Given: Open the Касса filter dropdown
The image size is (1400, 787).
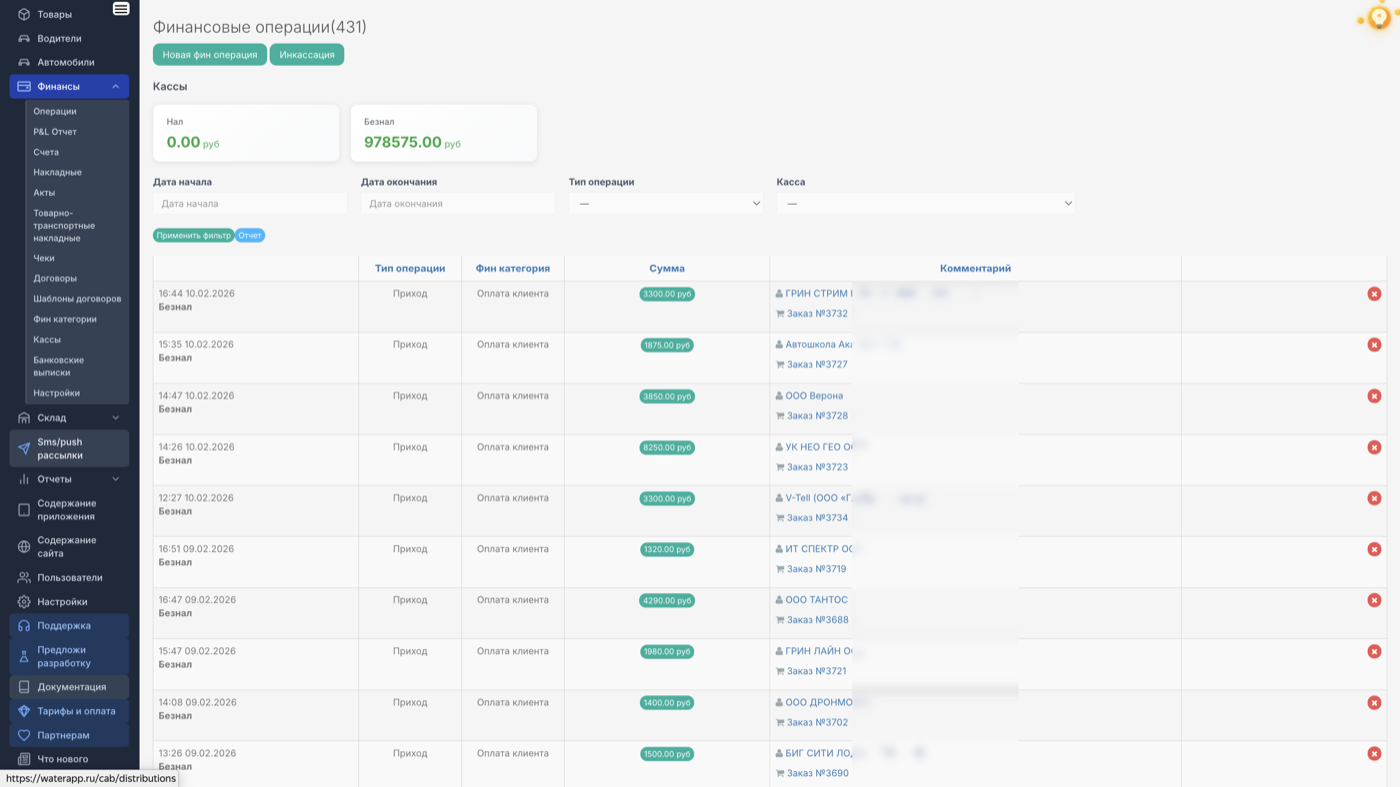Looking at the screenshot, I should 925,204.
